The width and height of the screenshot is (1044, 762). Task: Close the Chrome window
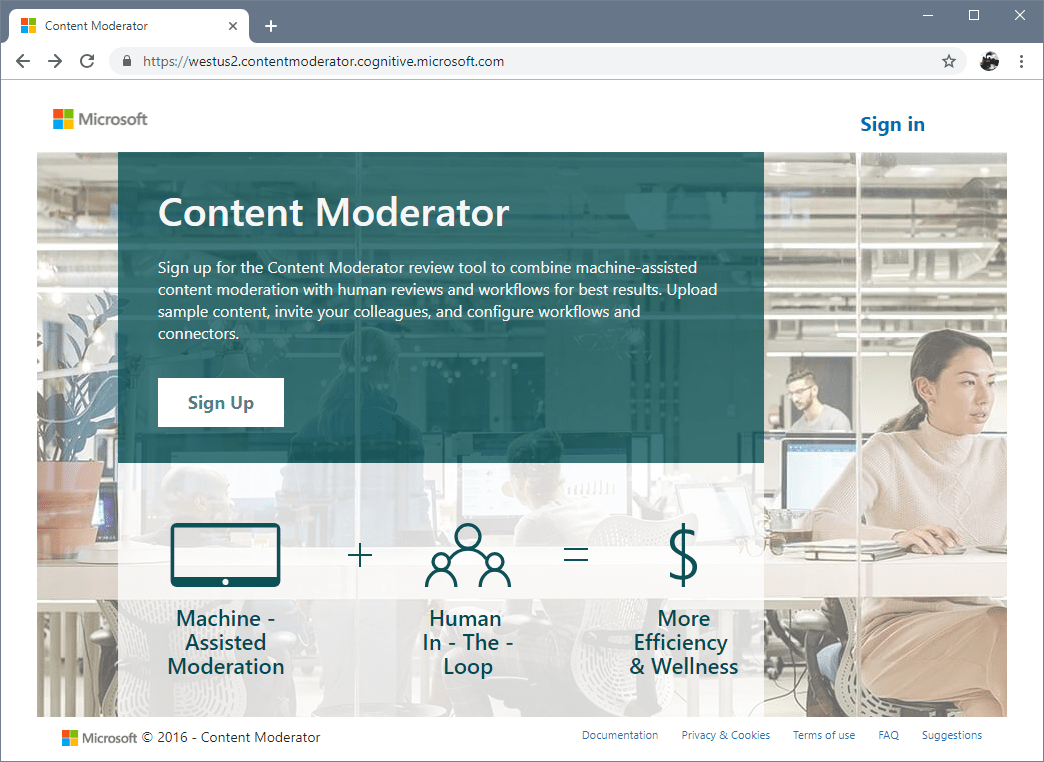point(1020,15)
